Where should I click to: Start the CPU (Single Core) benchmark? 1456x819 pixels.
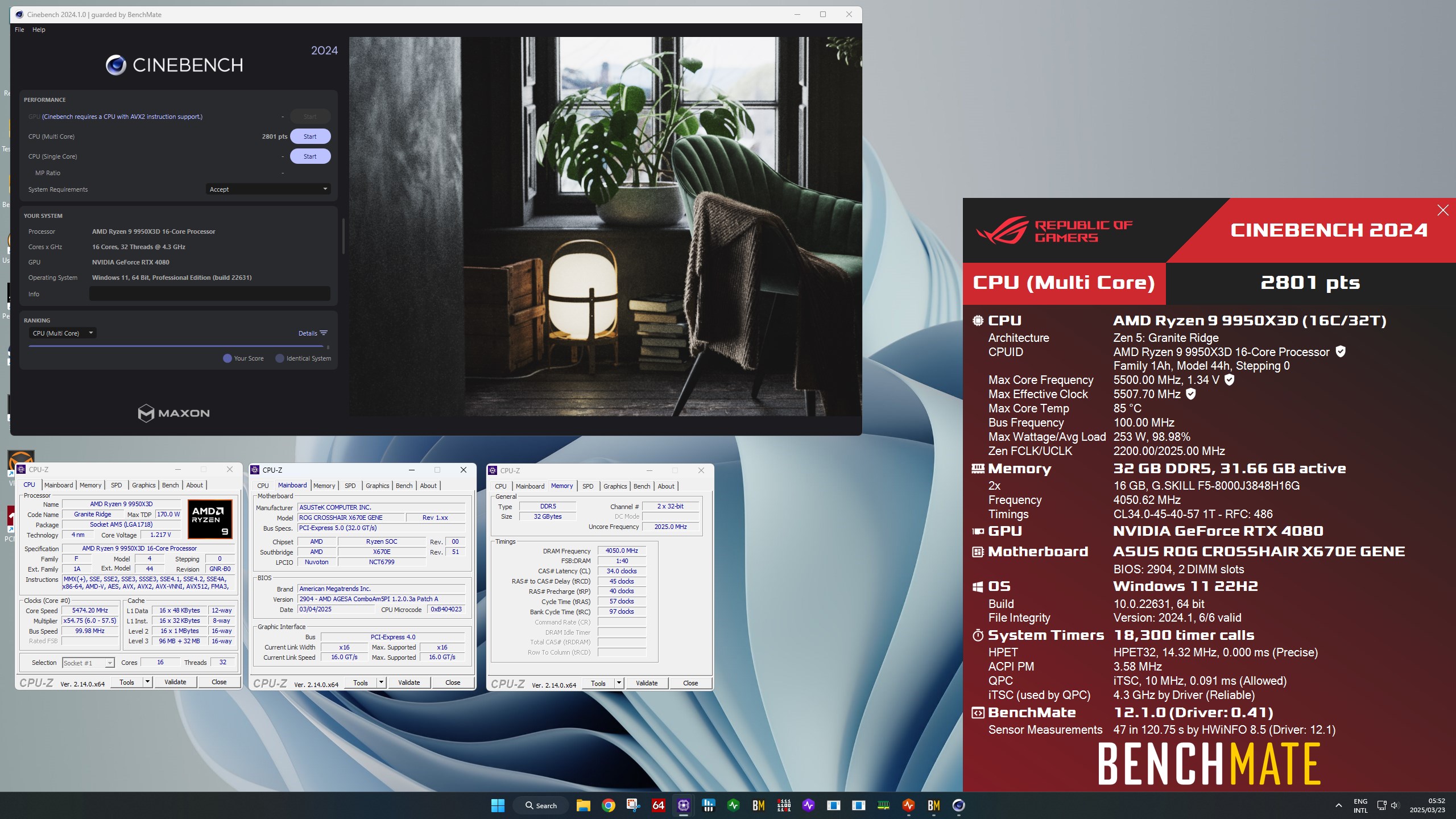[x=310, y=156]
